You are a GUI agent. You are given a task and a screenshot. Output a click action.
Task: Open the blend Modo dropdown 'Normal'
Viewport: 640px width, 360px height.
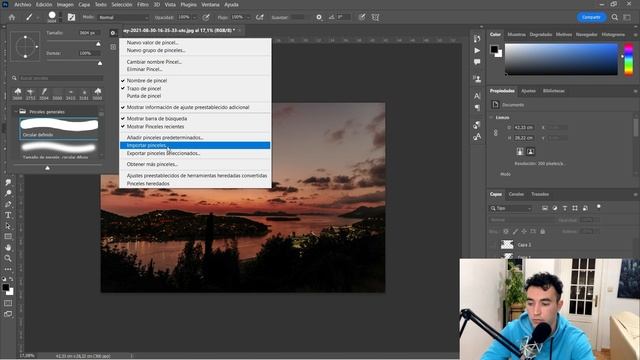click(123, 18)
